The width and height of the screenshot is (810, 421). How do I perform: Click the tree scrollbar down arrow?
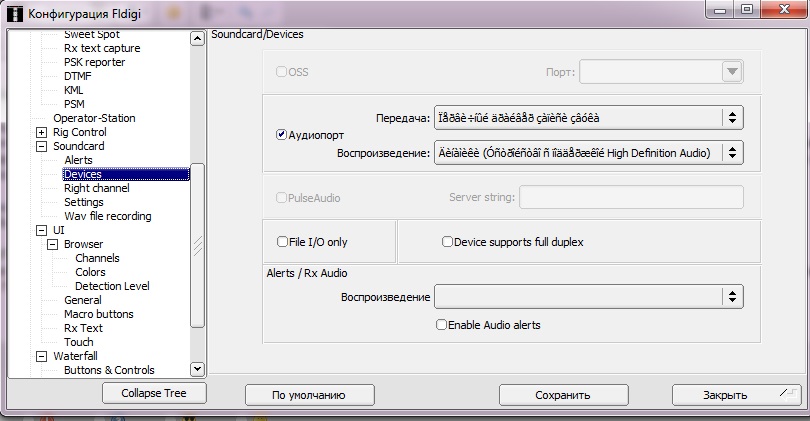[197, 369]
